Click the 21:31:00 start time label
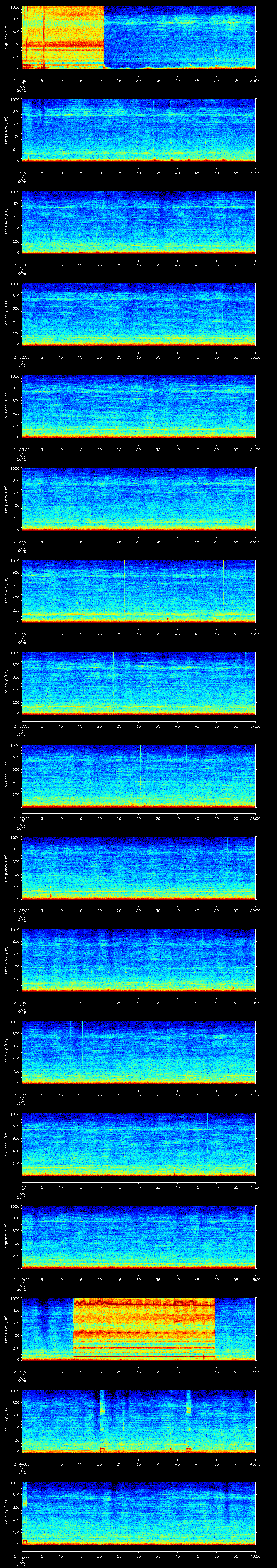Viewport: 277px width, 1568px height. pos(21,265)
